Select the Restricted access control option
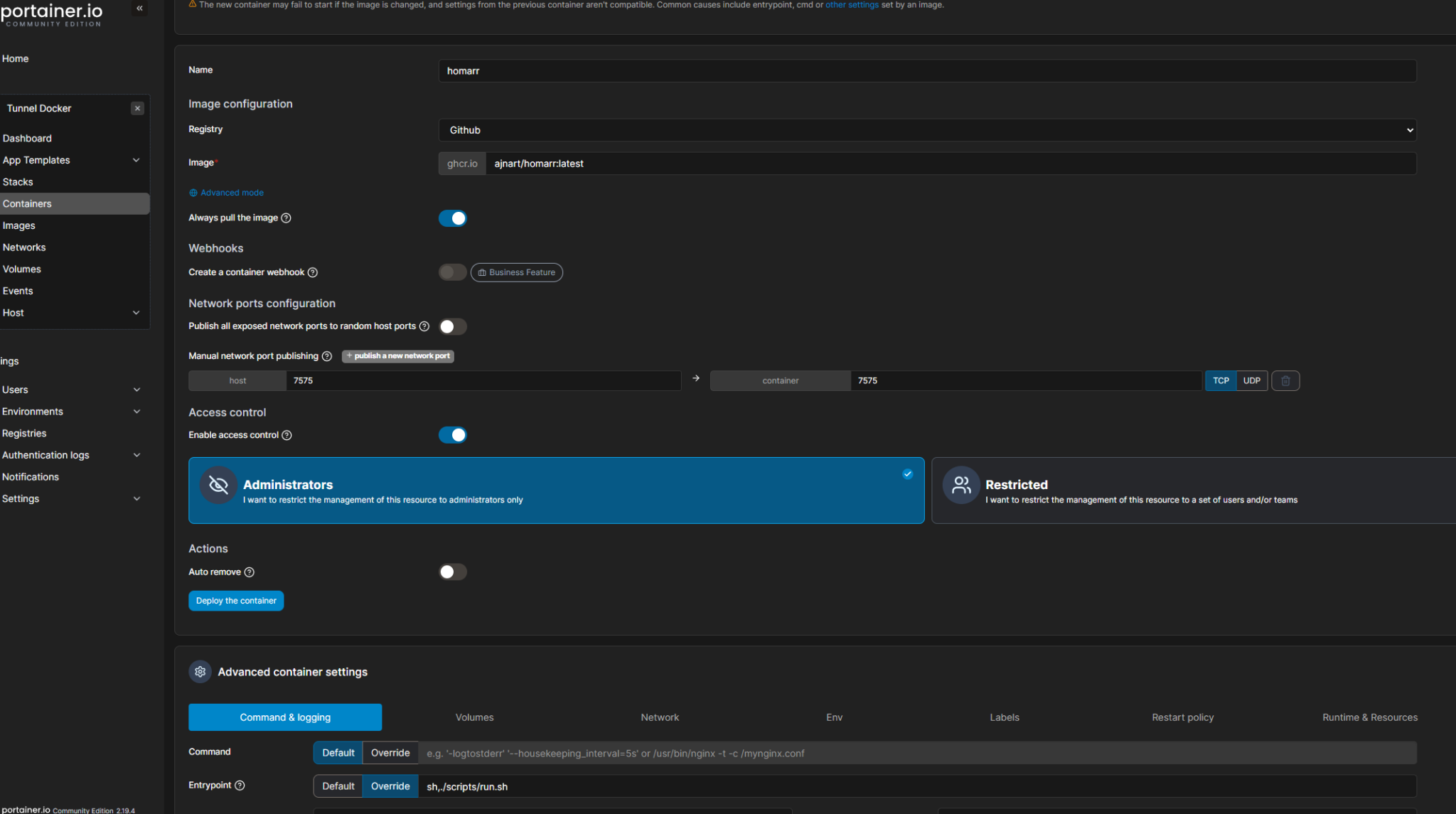Viewport: 1456px width, 814px height. tap(1192, 491)
